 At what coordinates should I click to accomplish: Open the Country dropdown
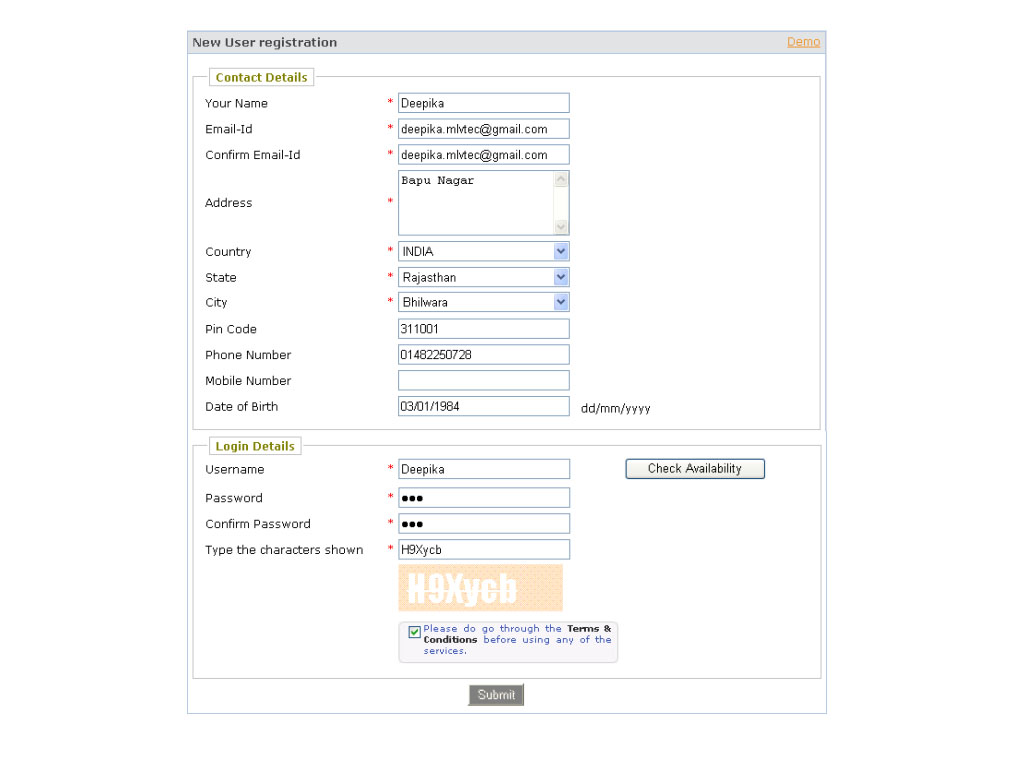click(483, 252)
